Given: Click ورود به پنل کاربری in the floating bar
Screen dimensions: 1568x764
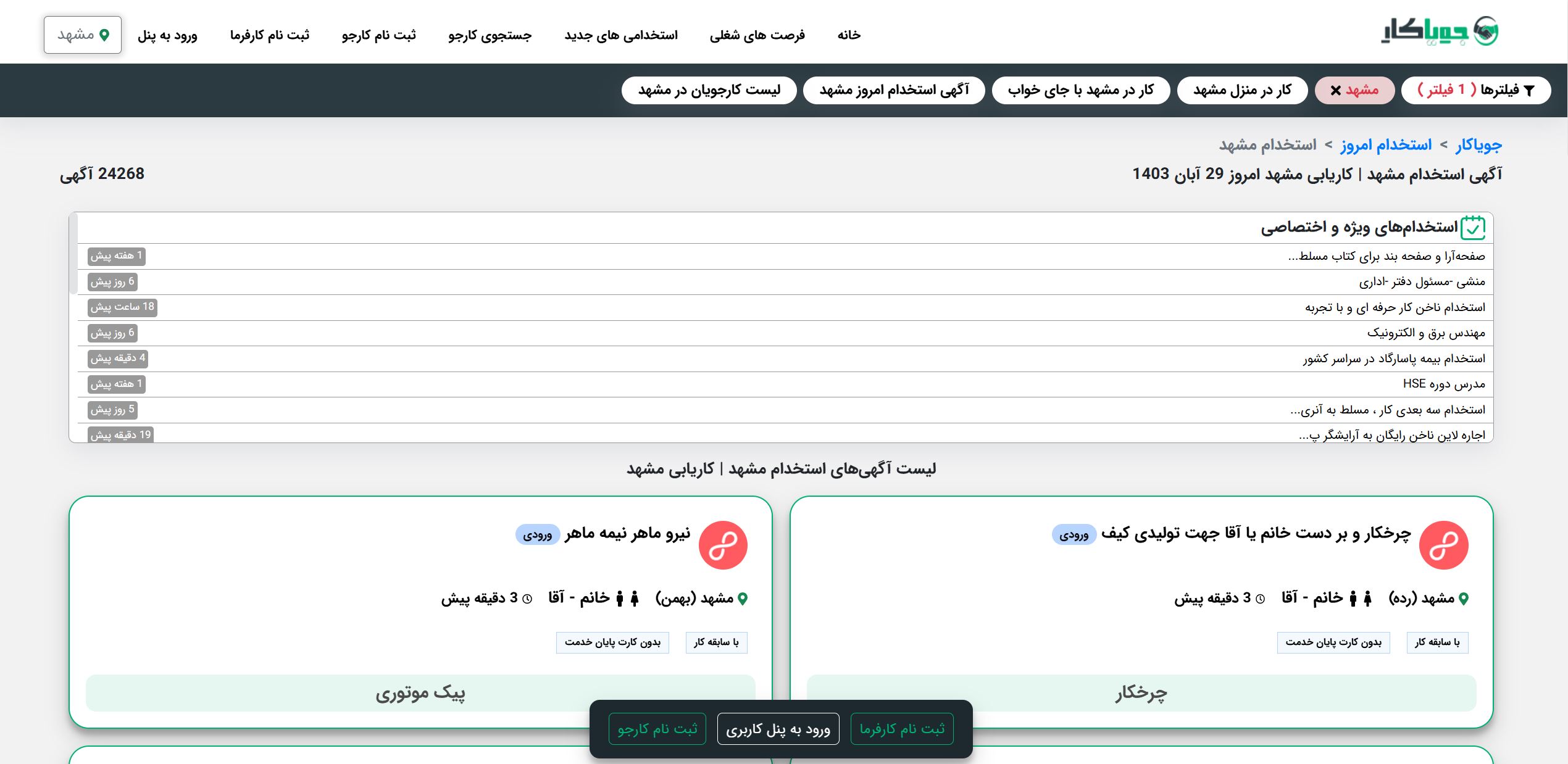Looking at the screenshot, I should click(778, 729).
